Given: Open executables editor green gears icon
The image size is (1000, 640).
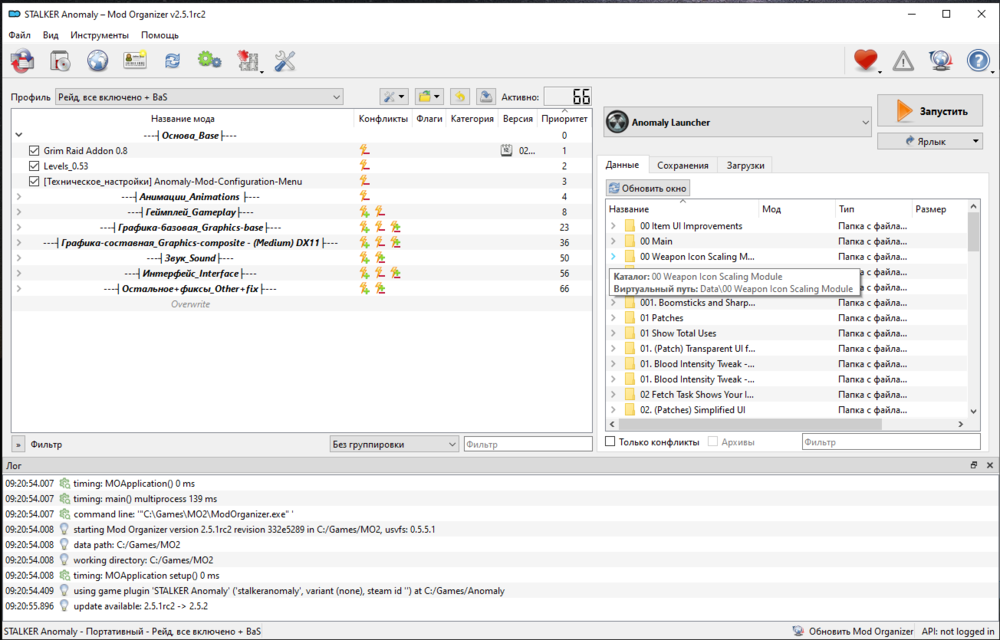Looking at the screenshot, I should [209, 61].
